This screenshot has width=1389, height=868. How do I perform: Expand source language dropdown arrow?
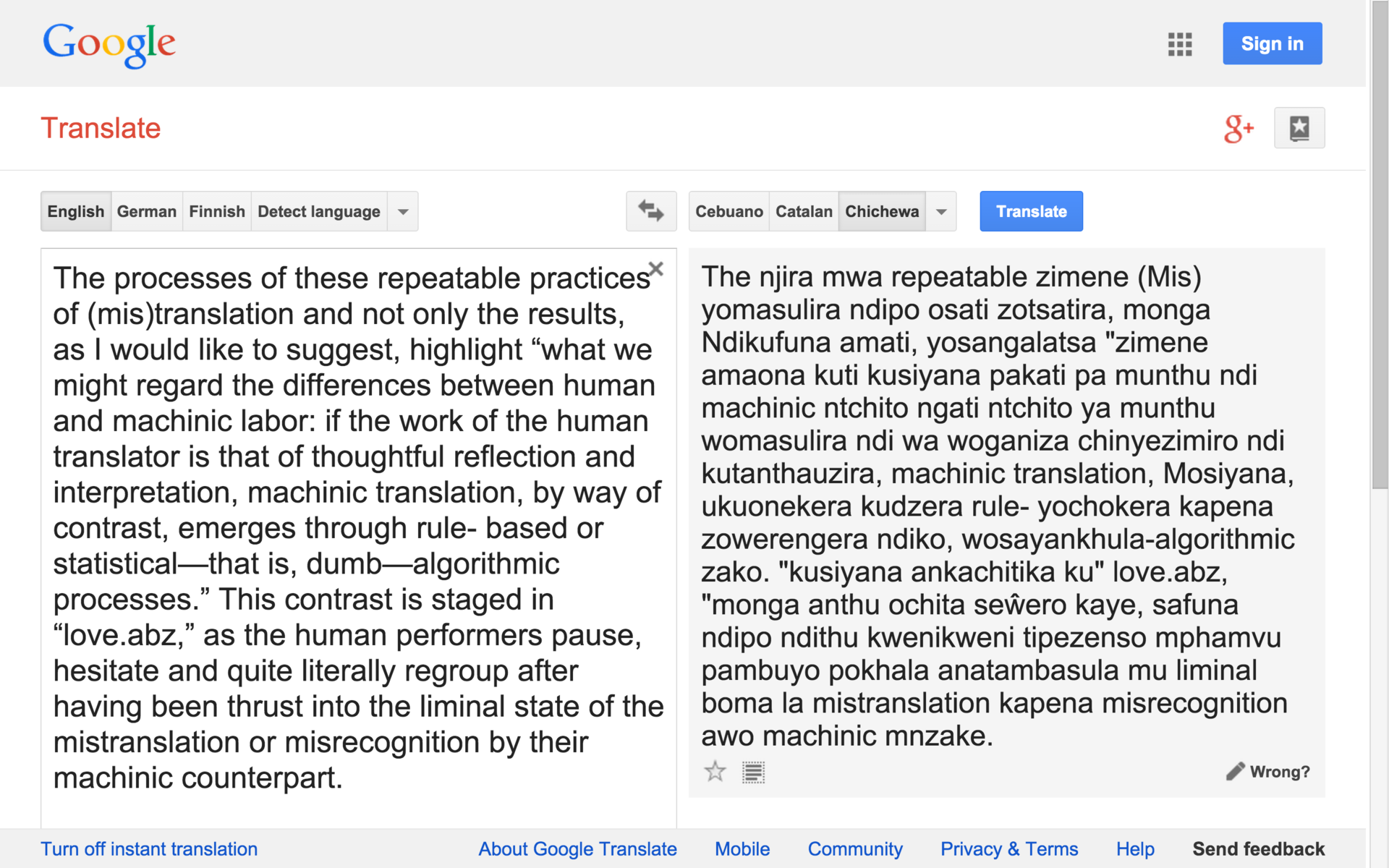(403, 211)
